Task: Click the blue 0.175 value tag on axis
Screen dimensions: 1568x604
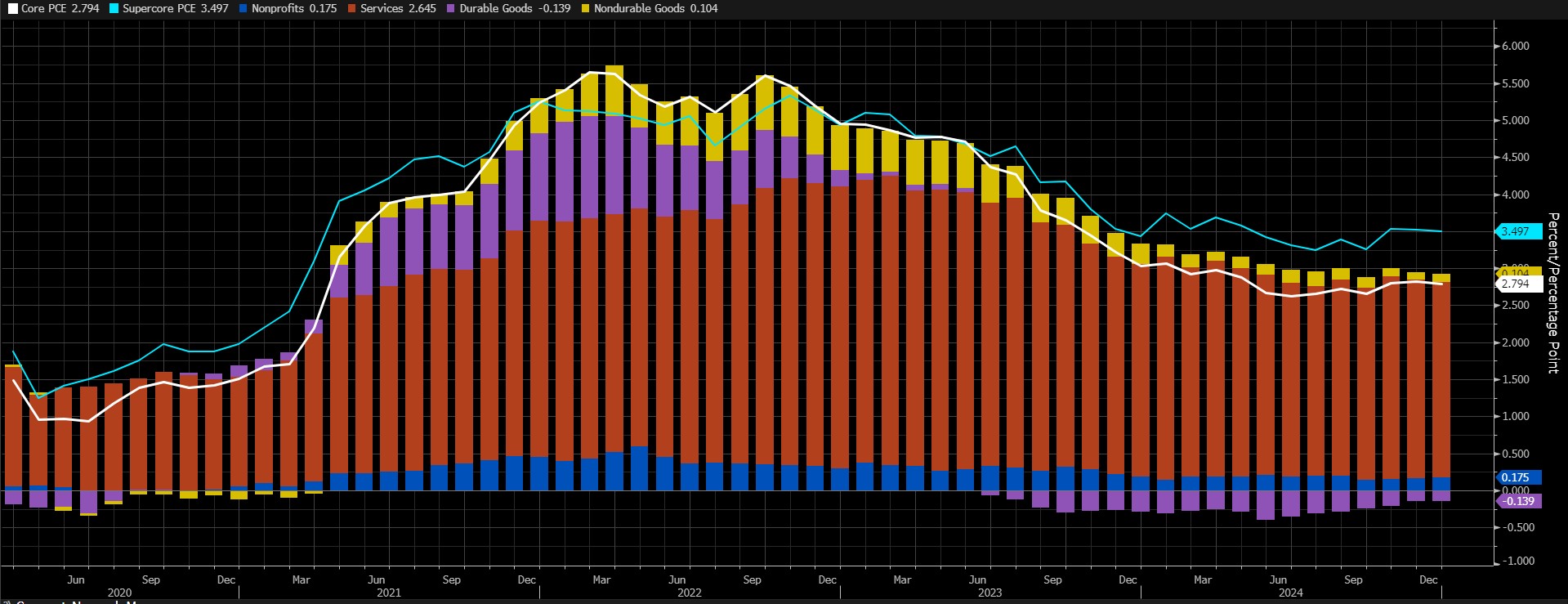Action: click(x=1518, y=477)
